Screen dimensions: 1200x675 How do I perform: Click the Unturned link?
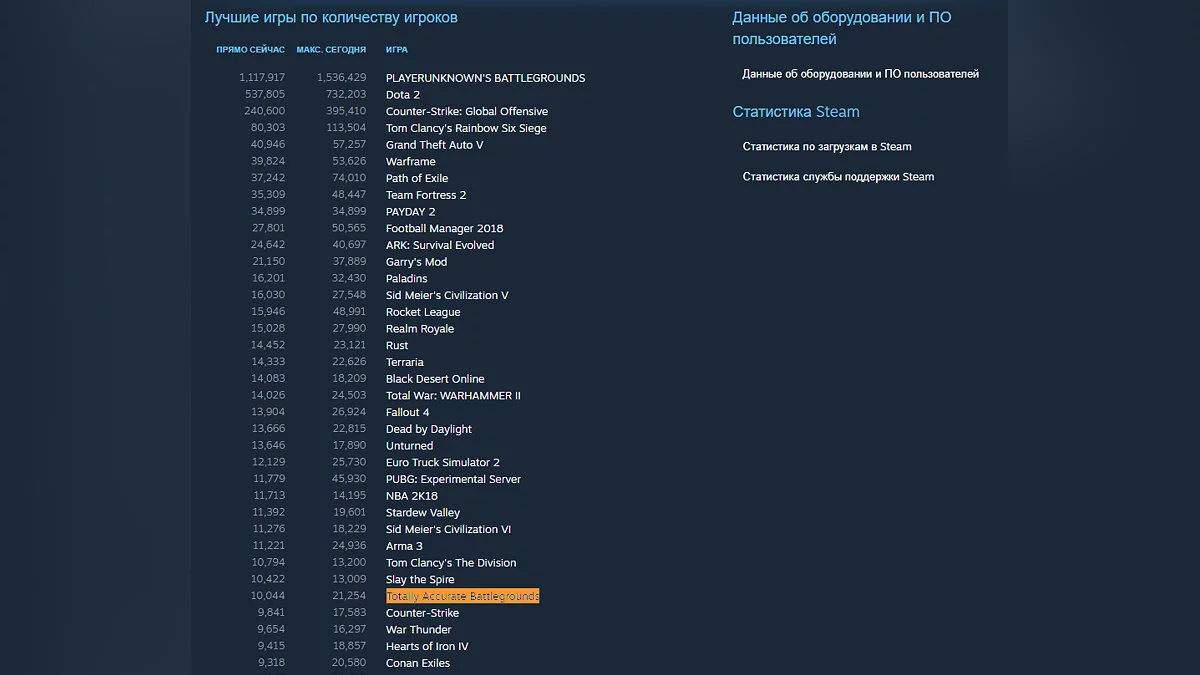pyautogui.click(x=409, y=446)
